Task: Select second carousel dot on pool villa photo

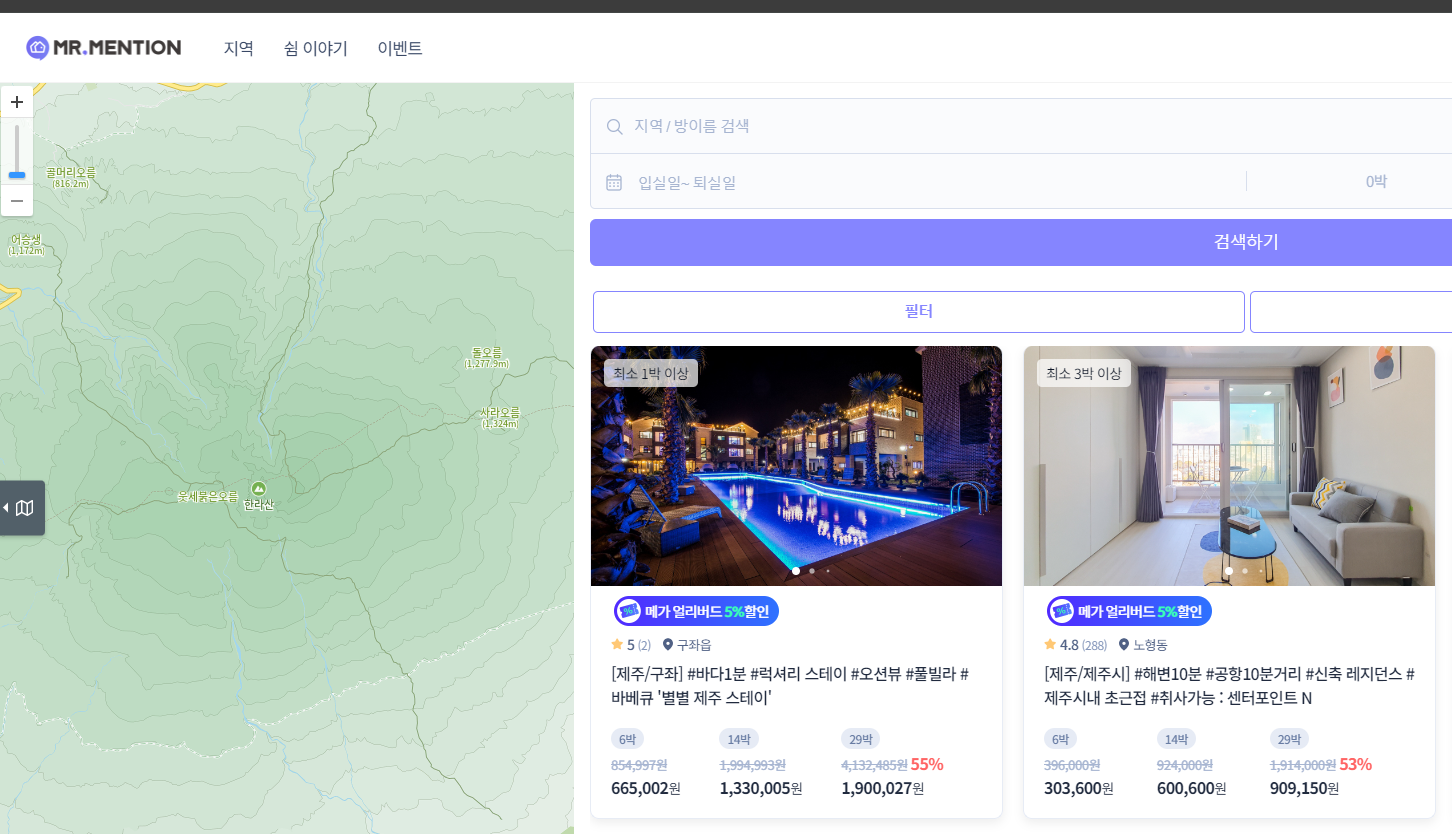Action: pos(811,570)
